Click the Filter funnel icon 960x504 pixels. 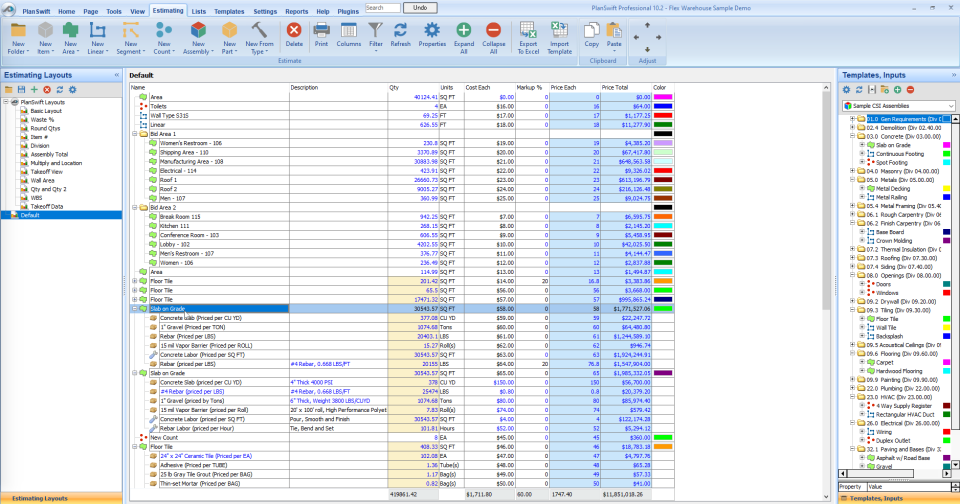click(375, 30)
